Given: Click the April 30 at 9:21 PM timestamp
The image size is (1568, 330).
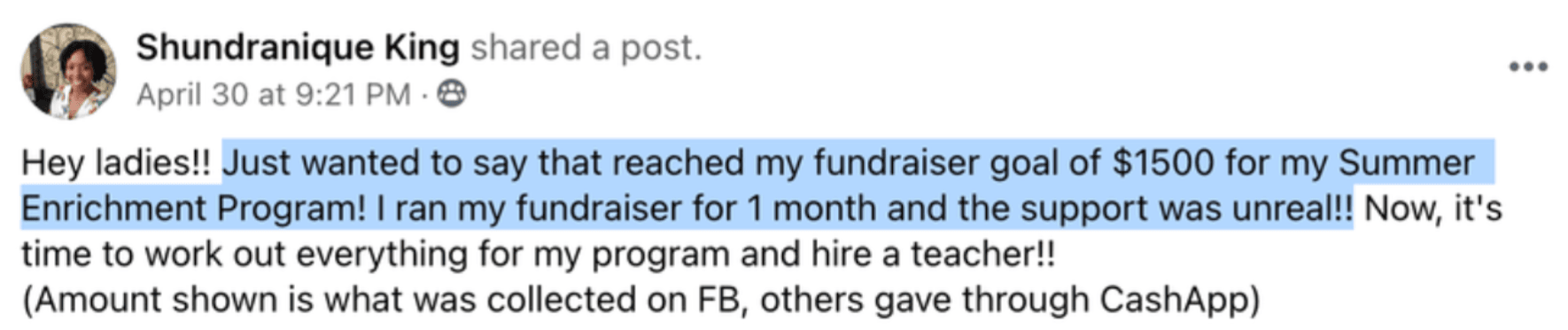Looking at the screenshot, I should point(274,94).
